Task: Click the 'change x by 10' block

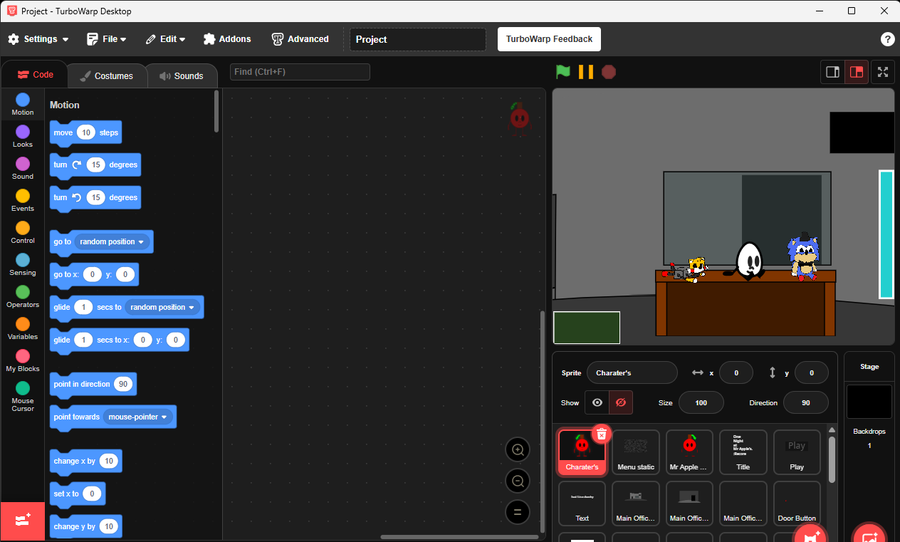Action: click(86, 461)
